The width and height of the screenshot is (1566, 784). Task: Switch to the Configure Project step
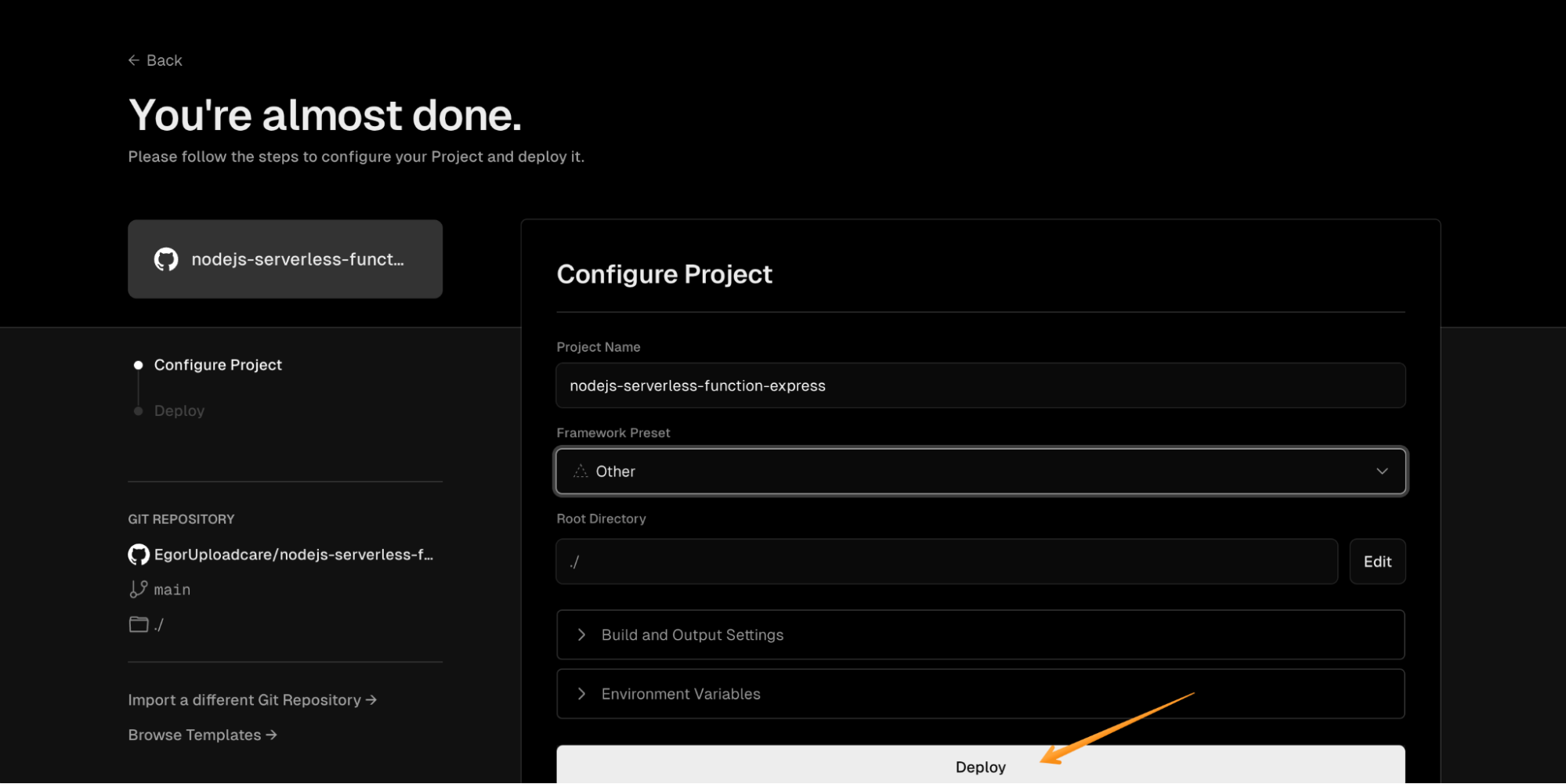coord(217,364)
